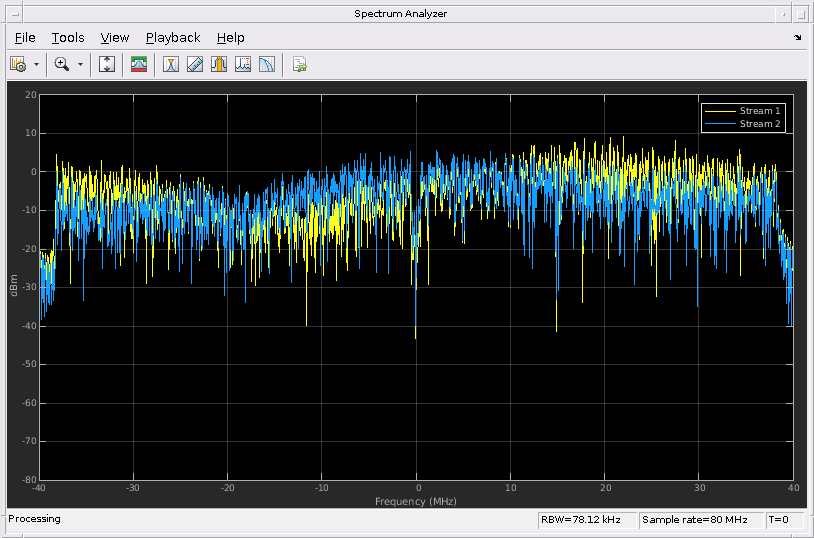The image size is (814, 538).
Task: Click the orange channel measurements icon
Action: tap(219, 64)
